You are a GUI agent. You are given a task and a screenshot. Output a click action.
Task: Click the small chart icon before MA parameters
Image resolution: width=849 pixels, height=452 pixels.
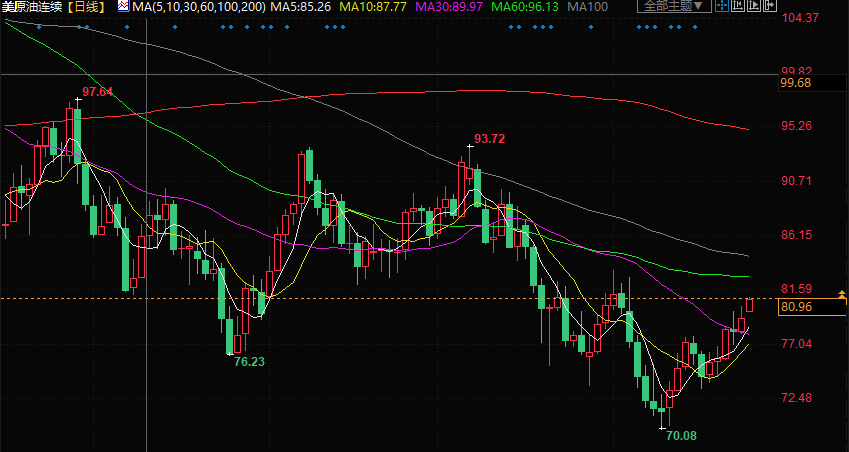coord(122,6)
